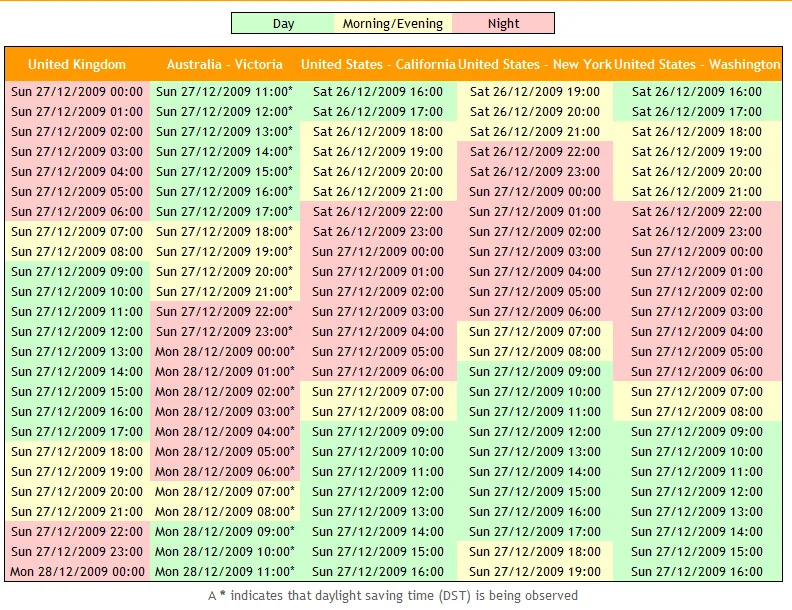Click United Kingdom cell Sun 27/12/2009 00:00
Image resolution: width=792 pixels, height=610 pixels.
tap(77, 91)
